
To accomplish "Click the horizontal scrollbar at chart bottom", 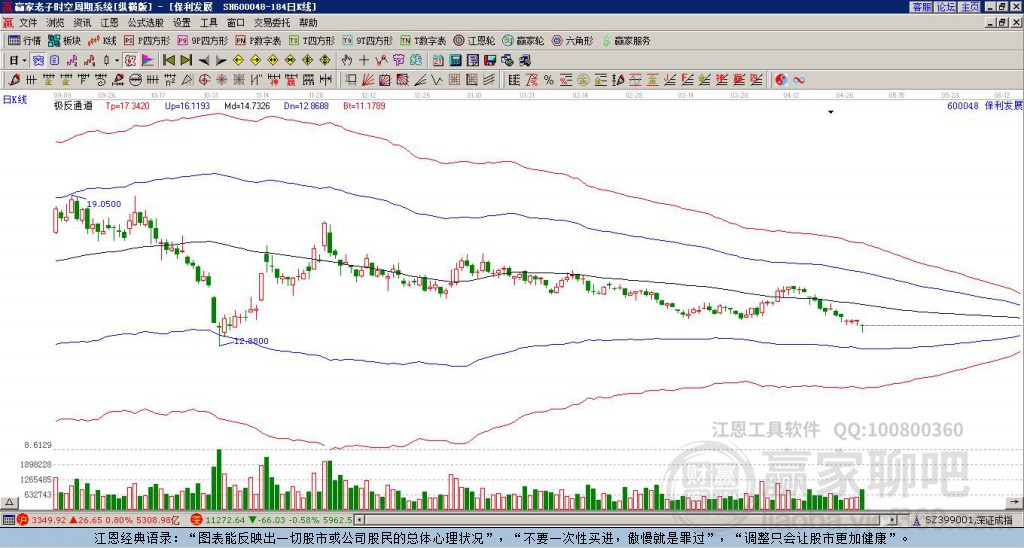I will point(626,520).
